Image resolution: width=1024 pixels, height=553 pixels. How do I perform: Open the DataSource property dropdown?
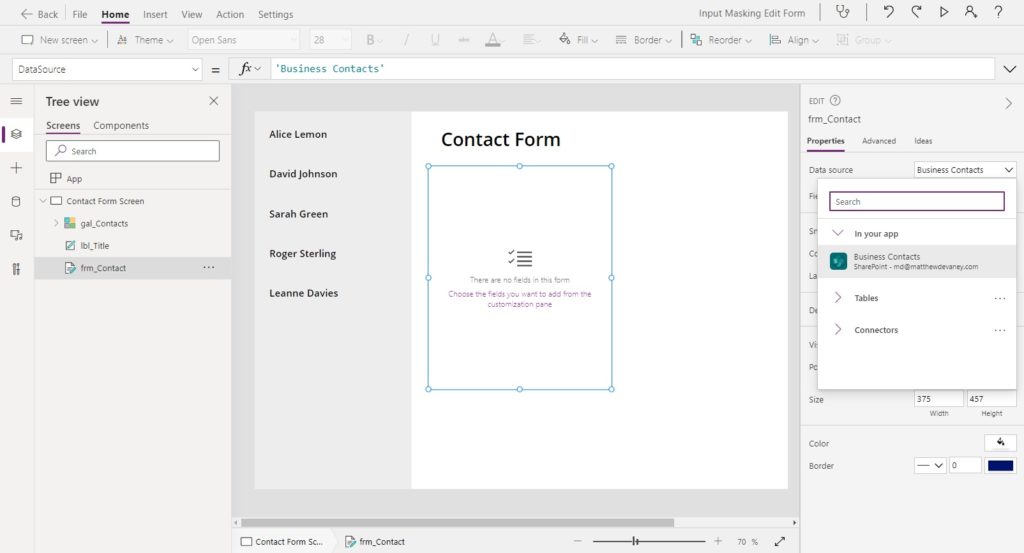[107, 69]
